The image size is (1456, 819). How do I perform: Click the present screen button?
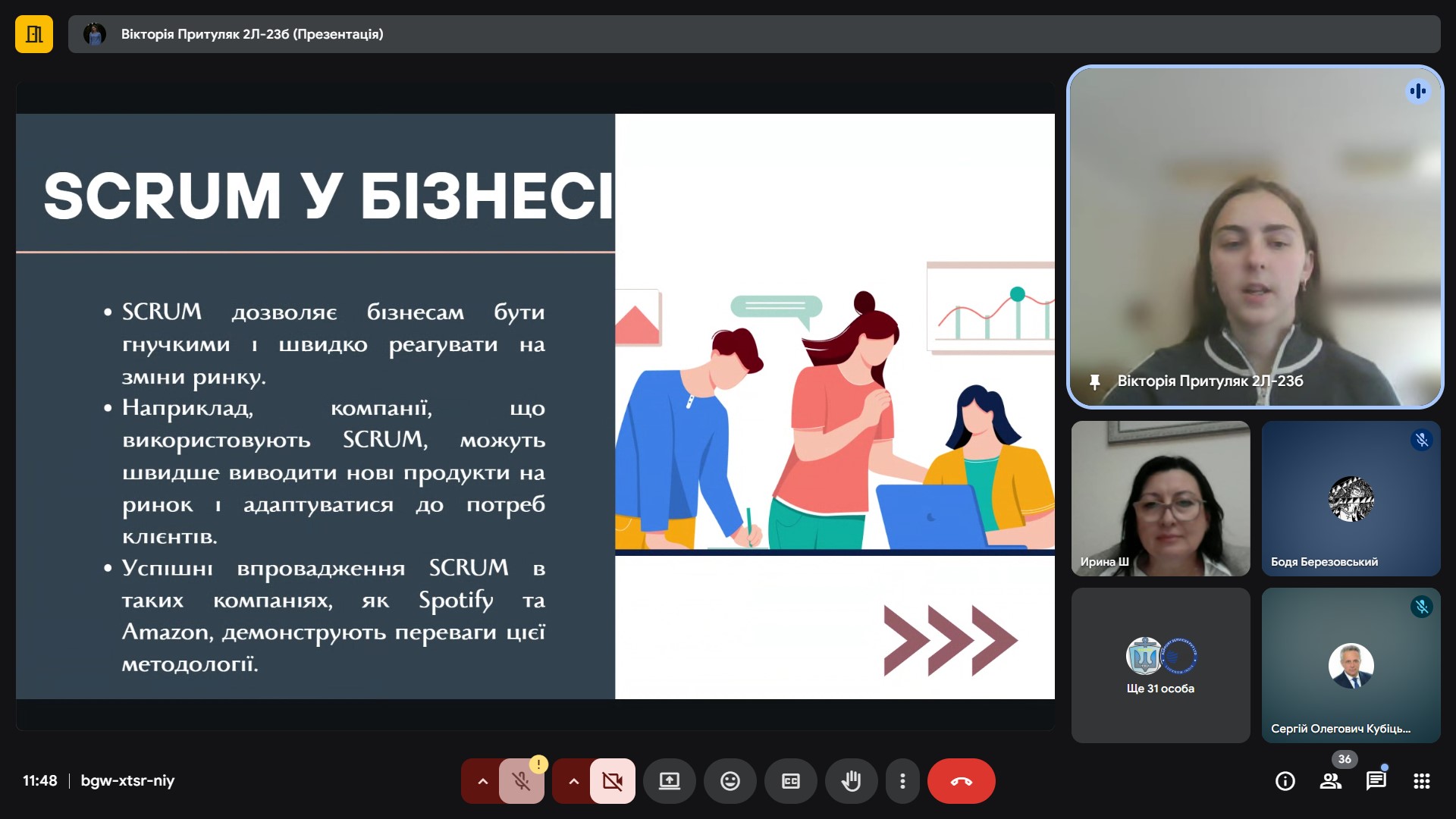click(669, 781)
